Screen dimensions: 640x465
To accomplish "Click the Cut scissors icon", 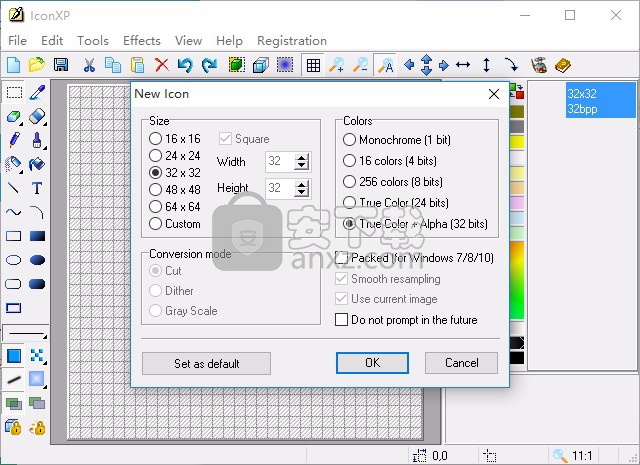I will coord(89,65).
